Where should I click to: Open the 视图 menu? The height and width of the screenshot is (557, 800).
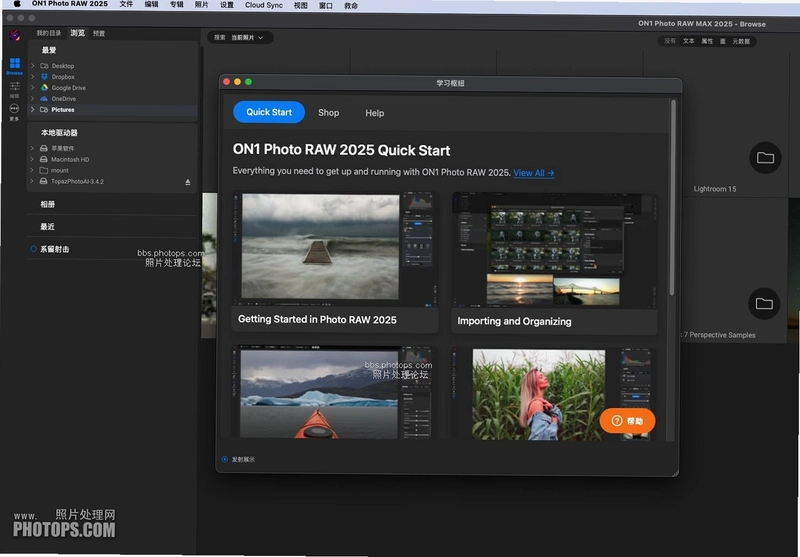point(301,5)
